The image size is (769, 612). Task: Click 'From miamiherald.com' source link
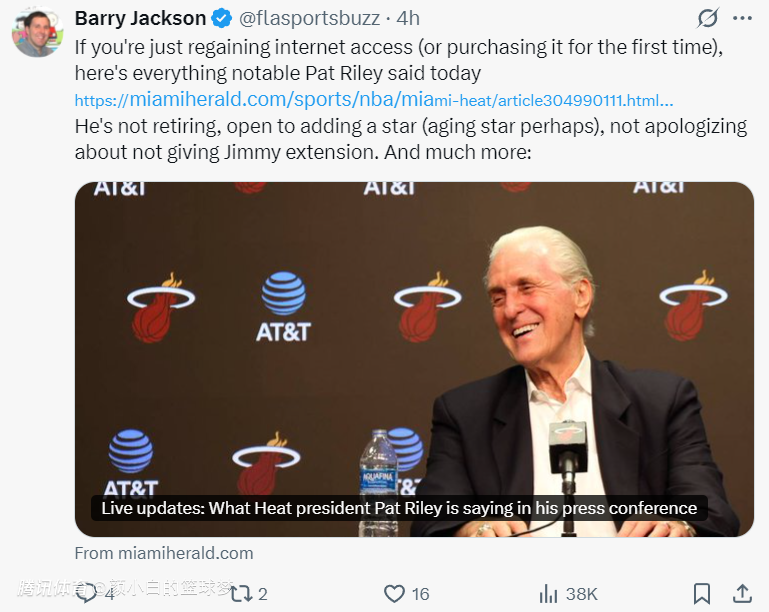pyautogui.click(x=164, y=553)
